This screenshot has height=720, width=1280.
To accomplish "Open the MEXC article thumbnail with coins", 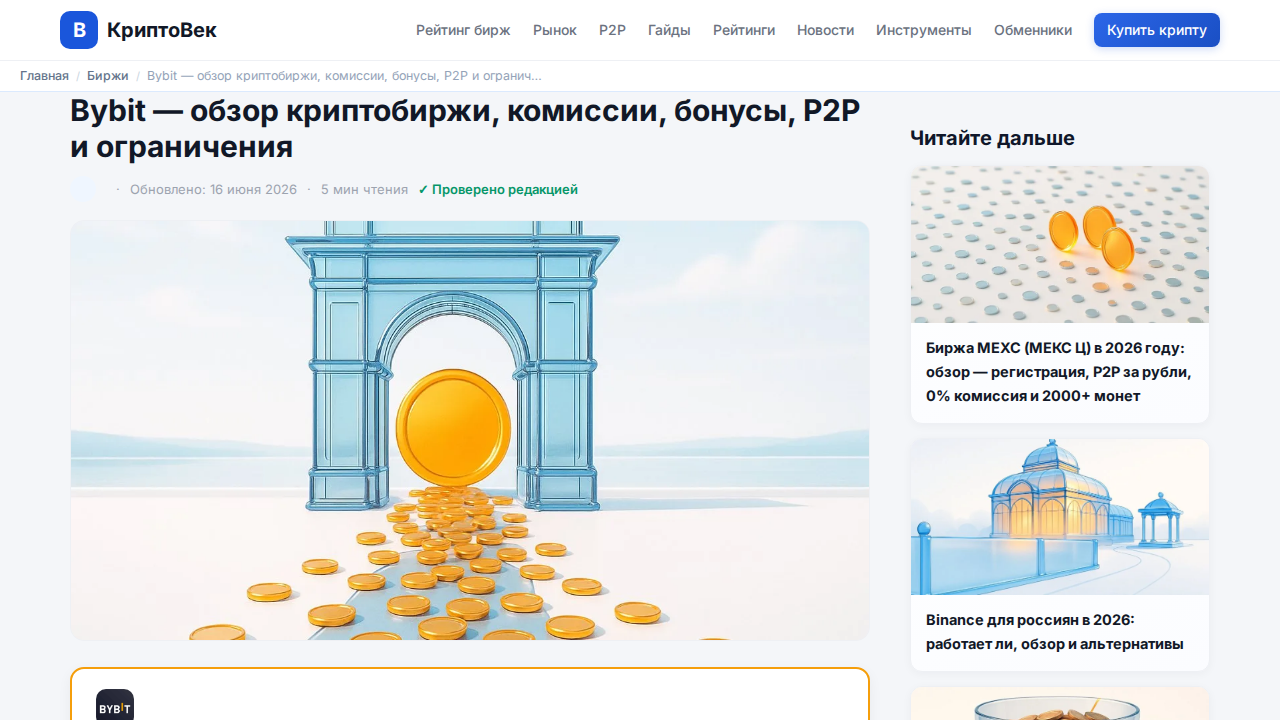I will point(1060,244).
